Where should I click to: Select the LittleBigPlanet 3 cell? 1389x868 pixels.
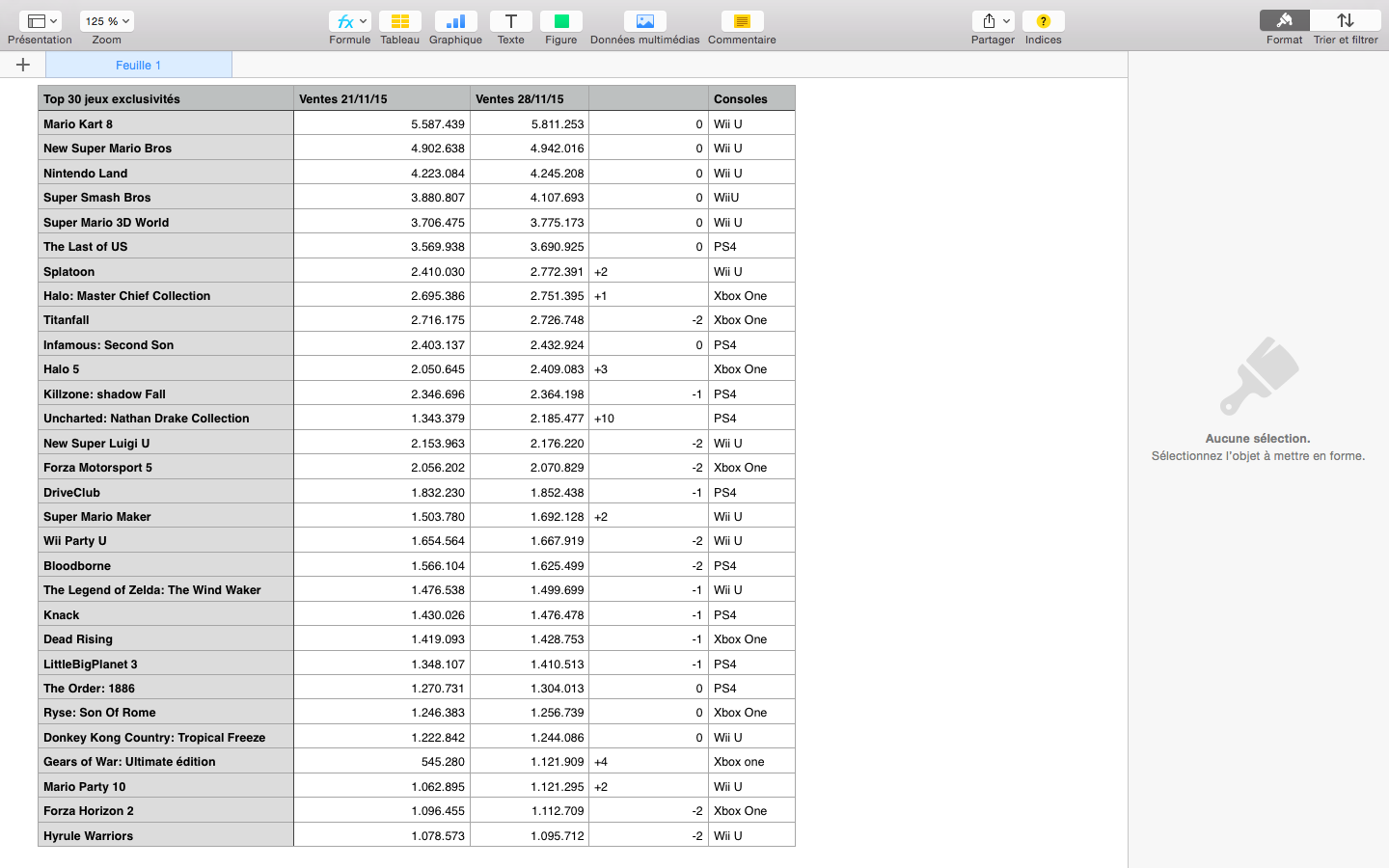166,665
